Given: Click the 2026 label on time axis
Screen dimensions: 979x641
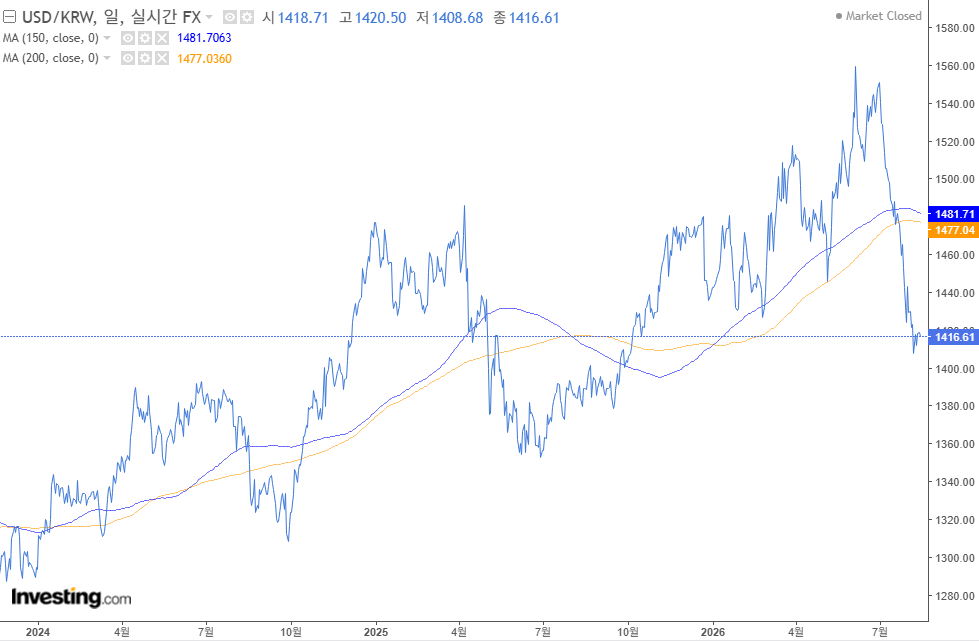Looking at the screenshot, I should [x=712, y=632].
